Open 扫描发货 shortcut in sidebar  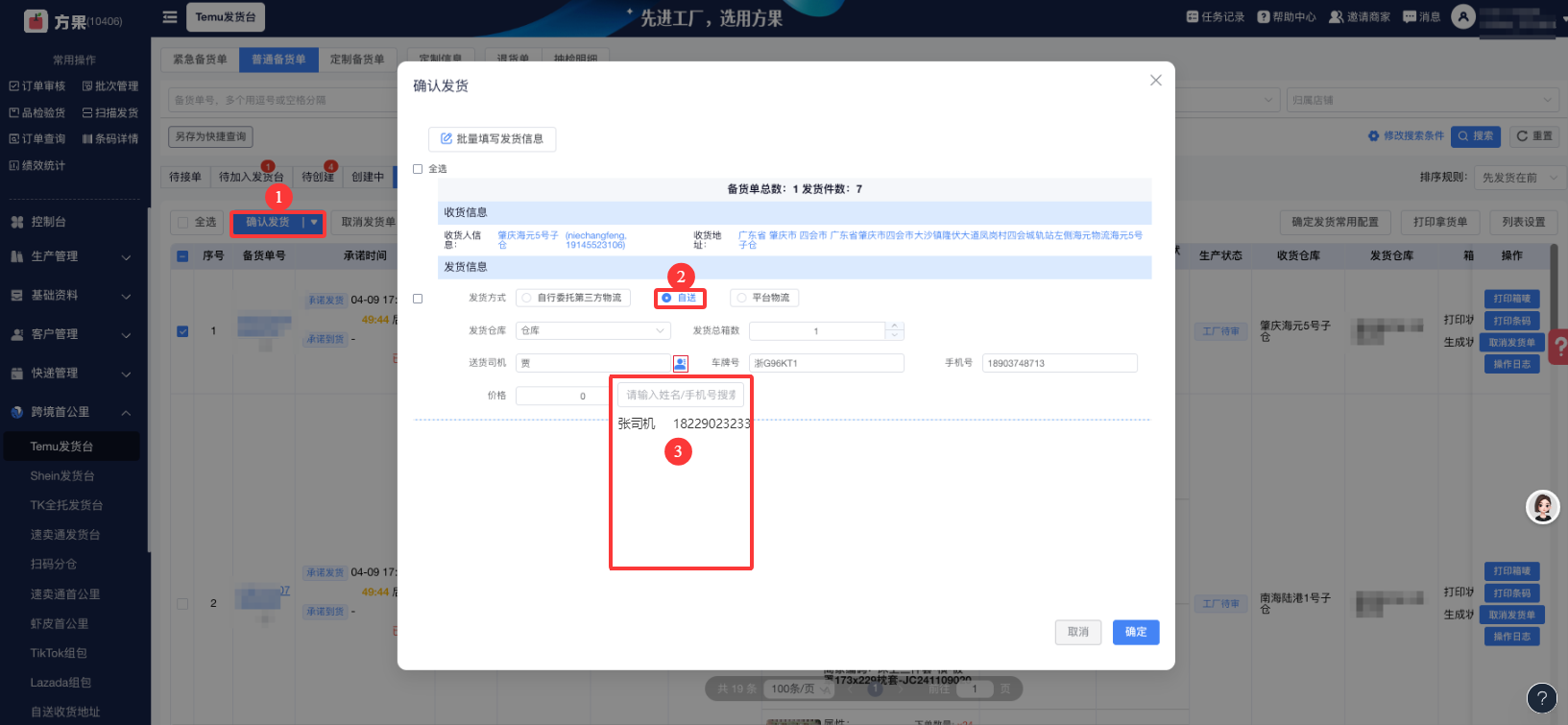point(110,113)
